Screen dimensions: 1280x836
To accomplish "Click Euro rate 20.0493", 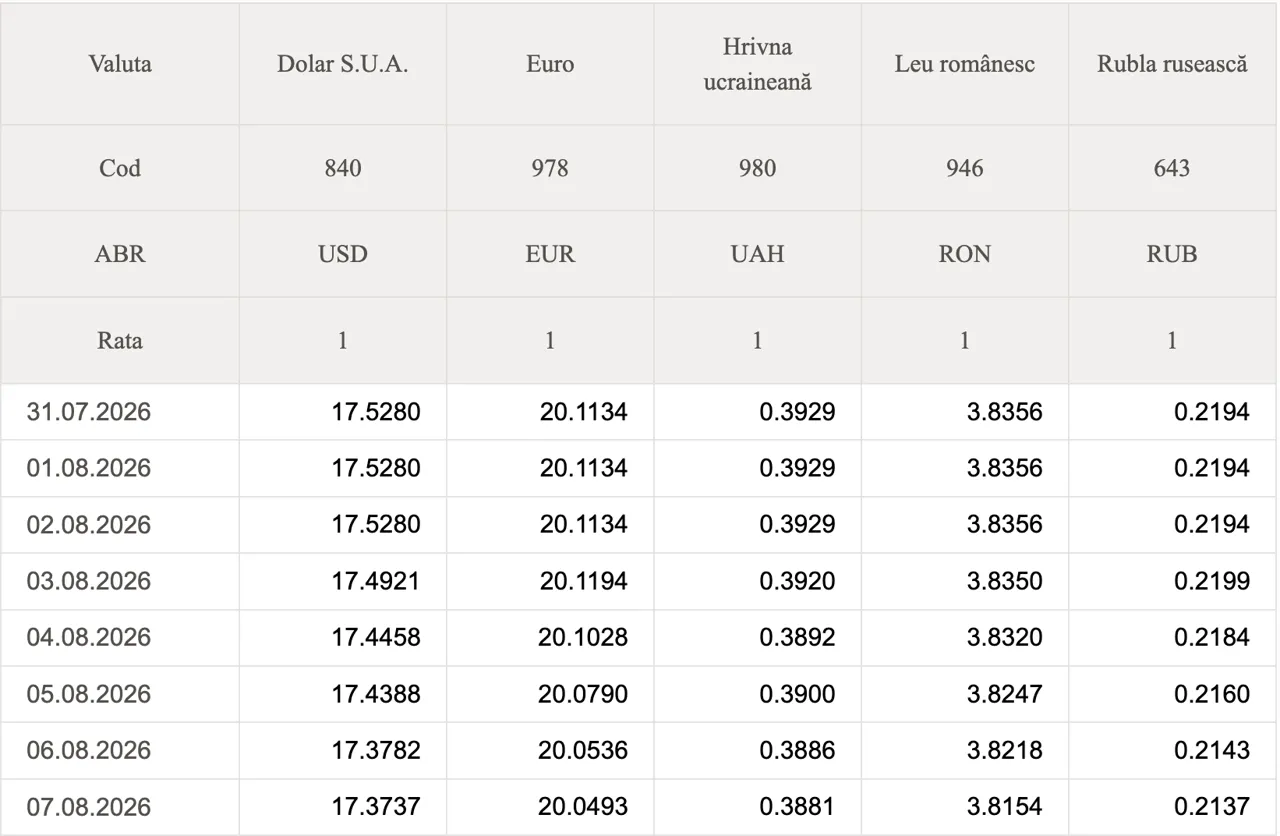I will (x=583, y=806).
